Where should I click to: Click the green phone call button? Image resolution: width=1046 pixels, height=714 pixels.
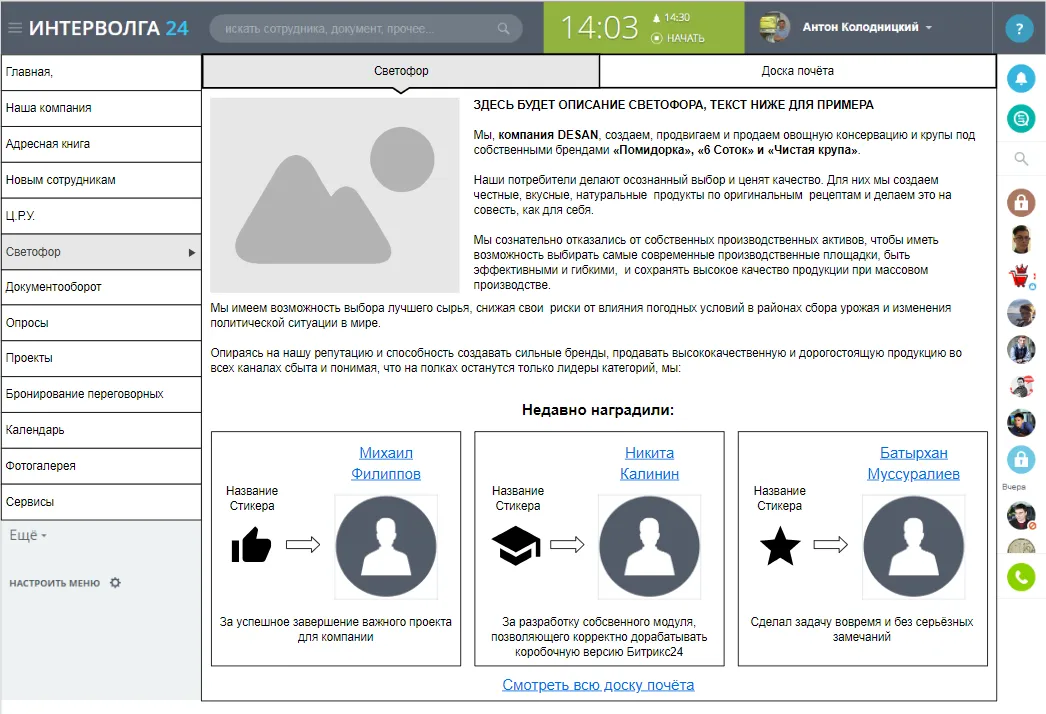[x=1020, y=577]
